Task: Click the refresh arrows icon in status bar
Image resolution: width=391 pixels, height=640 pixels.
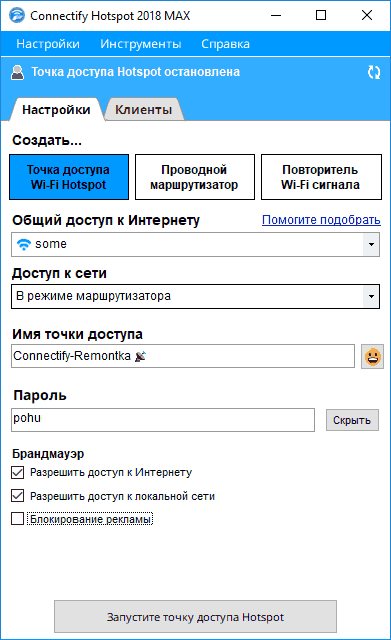Action: [374, 72]
